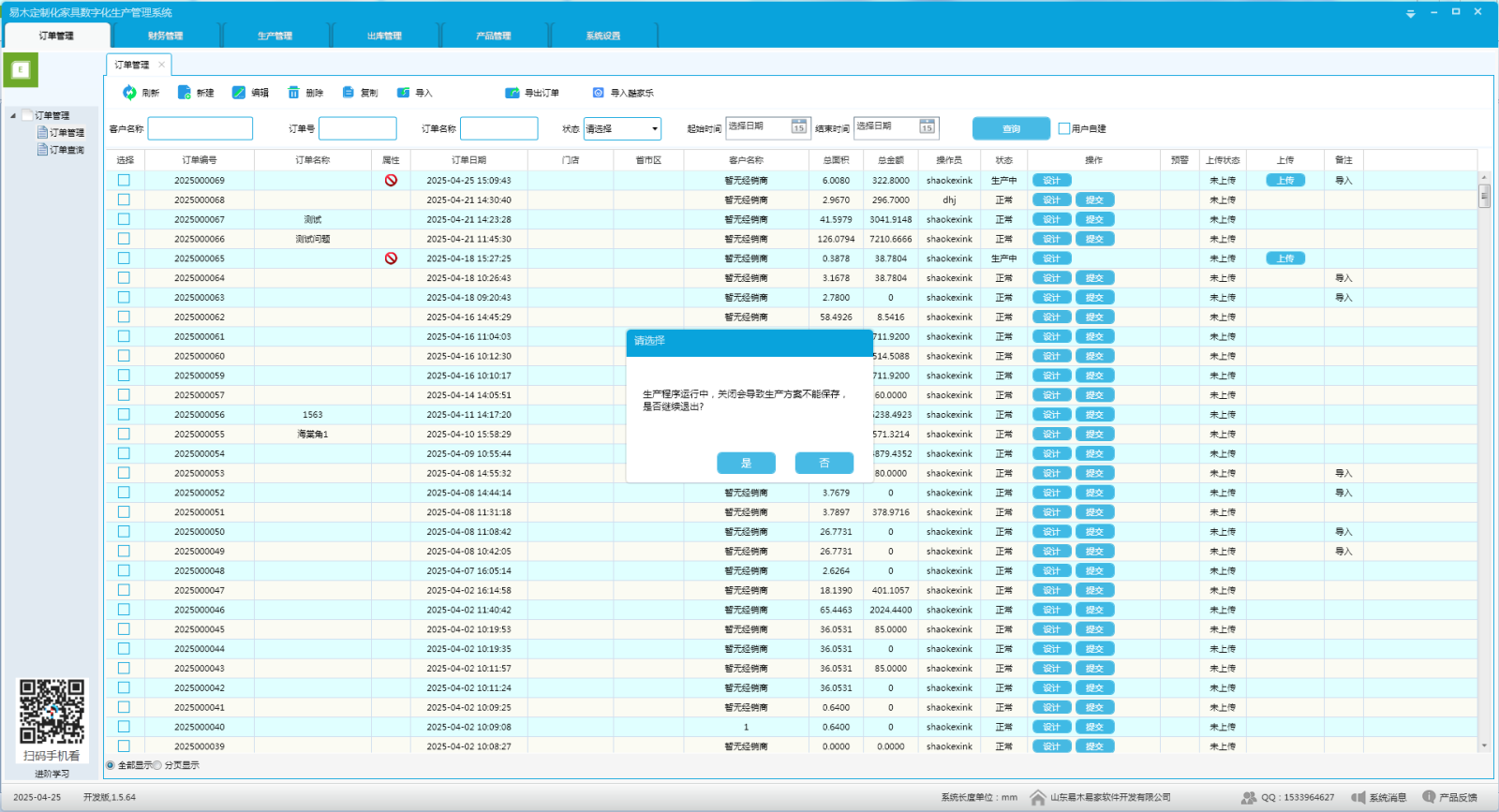Click order number 2025000066 cell
Screen dimensions: 1499x812
pyautogui.click(x=200, y=239)
